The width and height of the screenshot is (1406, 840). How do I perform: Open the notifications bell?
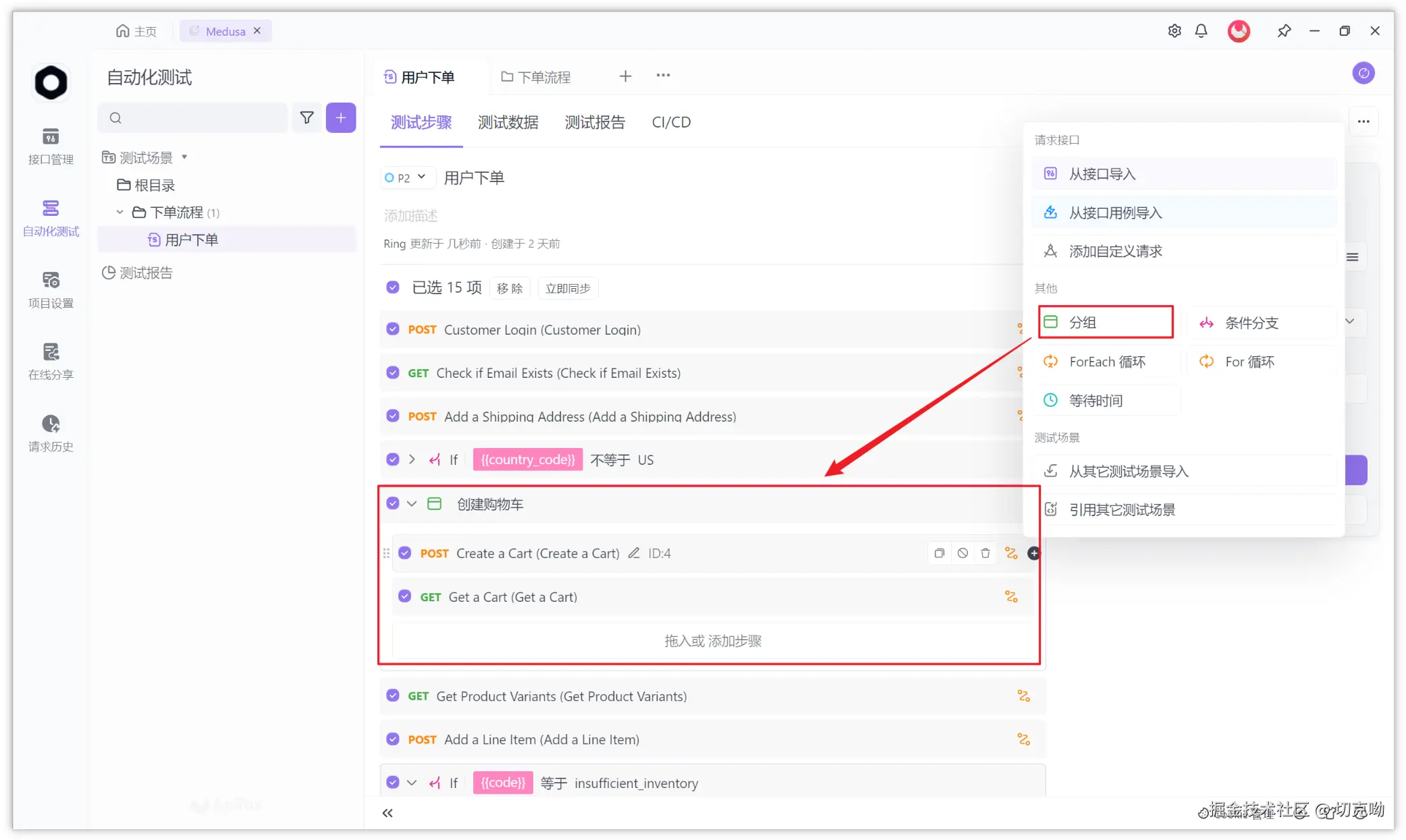point(1201,31)
